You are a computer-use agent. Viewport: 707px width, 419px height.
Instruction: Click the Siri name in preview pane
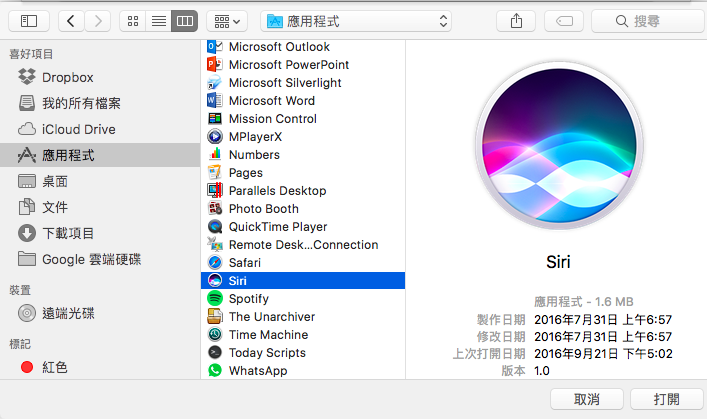[x=558, y=262]
